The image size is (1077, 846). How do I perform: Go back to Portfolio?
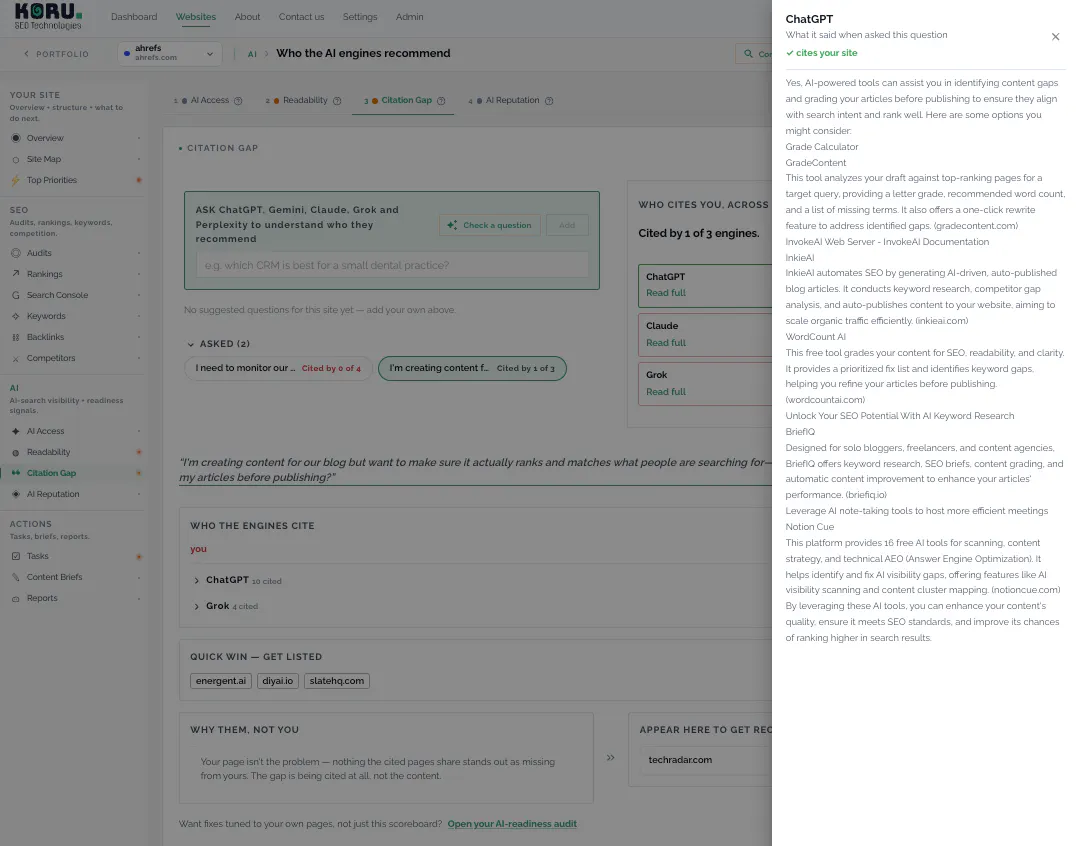click(x=56, y=54)
